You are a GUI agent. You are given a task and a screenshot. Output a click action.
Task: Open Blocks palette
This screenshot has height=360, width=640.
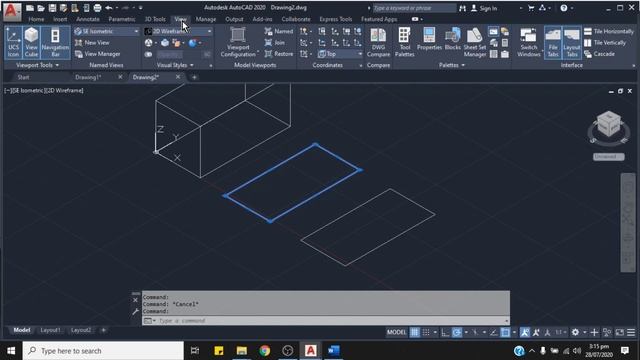pyautogui.click(x=453, y=40)
